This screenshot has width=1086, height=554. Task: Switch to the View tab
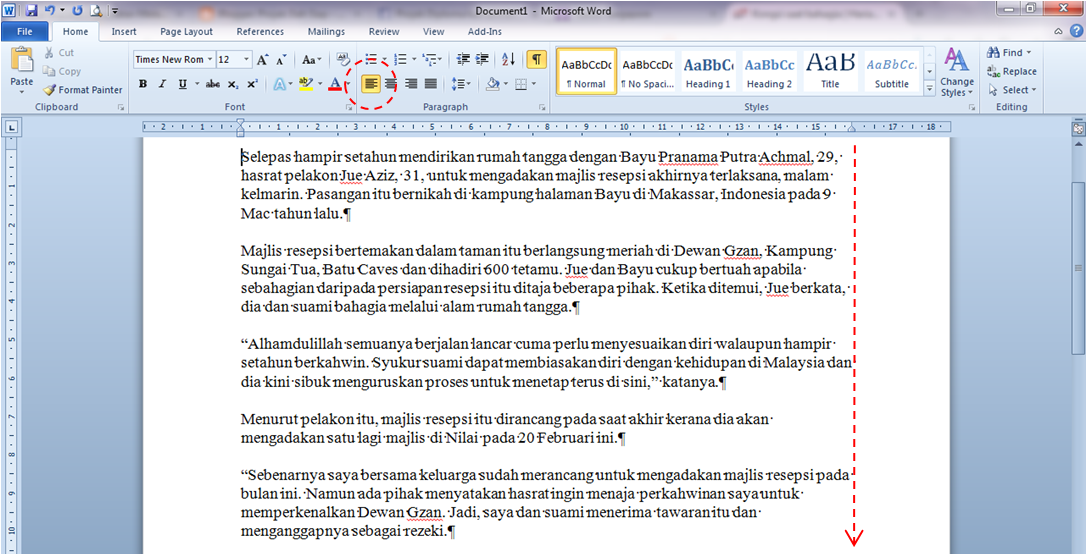pyautogui.click(x=434, y=31)
